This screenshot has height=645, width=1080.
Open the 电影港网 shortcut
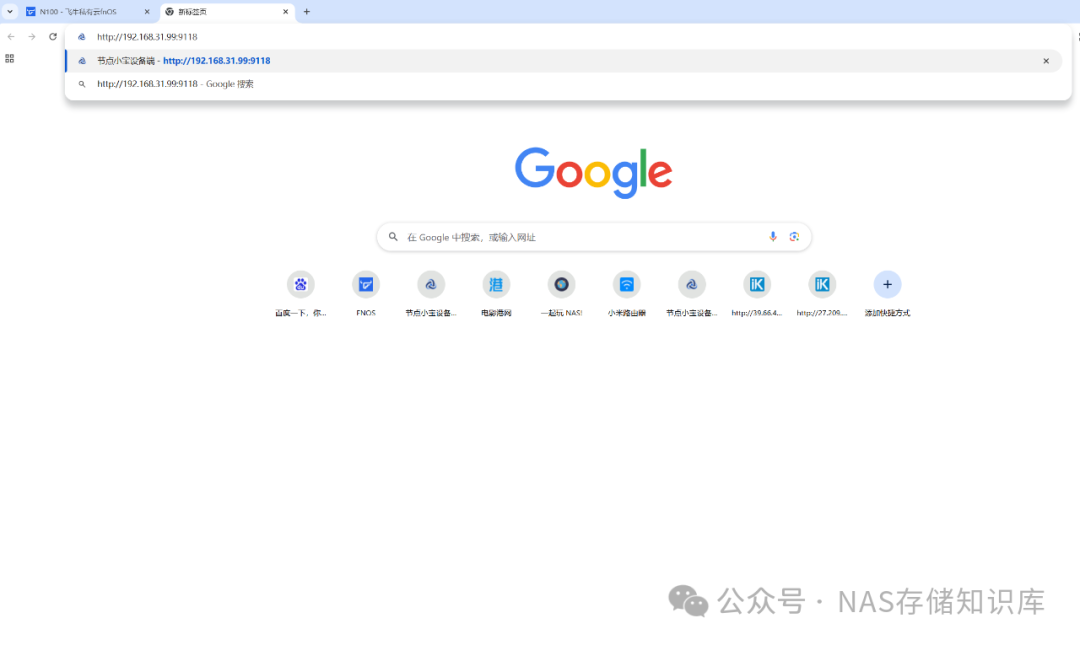coord(496,293)
